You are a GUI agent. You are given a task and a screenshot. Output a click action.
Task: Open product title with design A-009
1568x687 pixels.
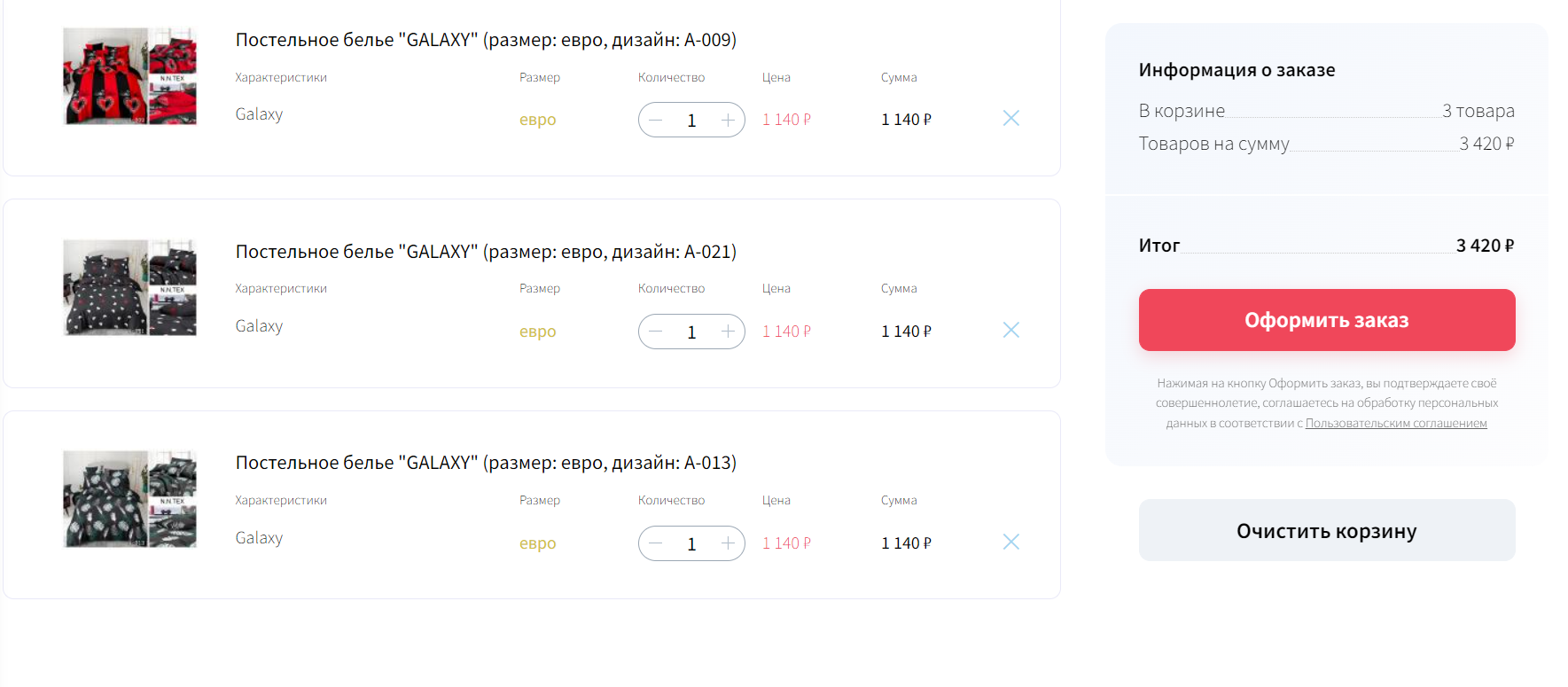point(486,40)
